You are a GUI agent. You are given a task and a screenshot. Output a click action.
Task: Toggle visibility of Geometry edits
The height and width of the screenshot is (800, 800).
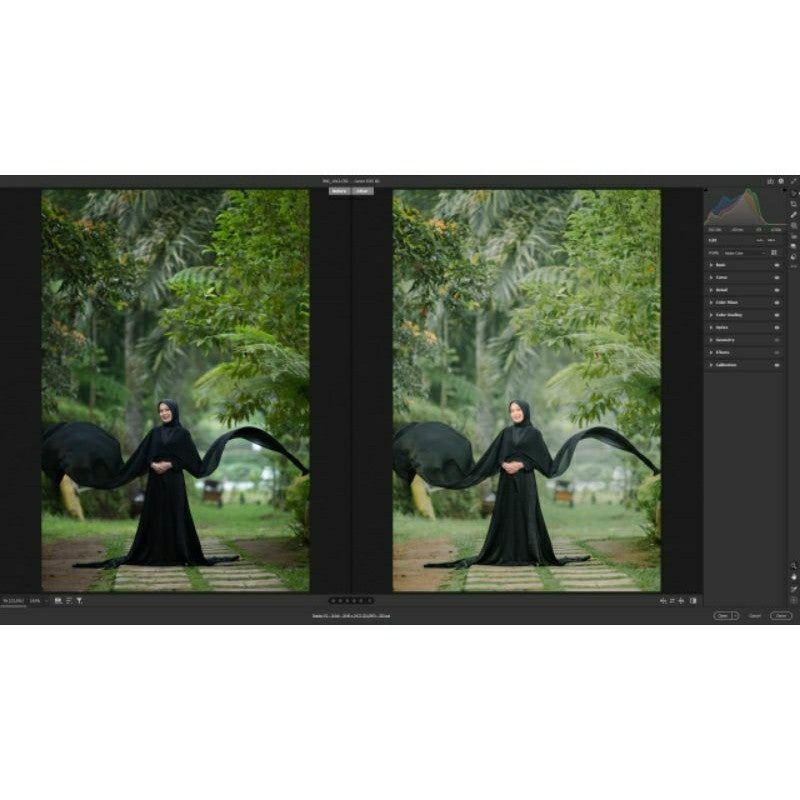tap(777, 340)
